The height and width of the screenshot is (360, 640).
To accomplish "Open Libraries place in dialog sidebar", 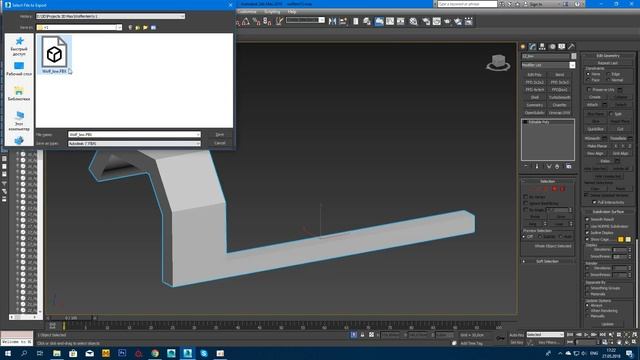I will click(x=19, y=93).
